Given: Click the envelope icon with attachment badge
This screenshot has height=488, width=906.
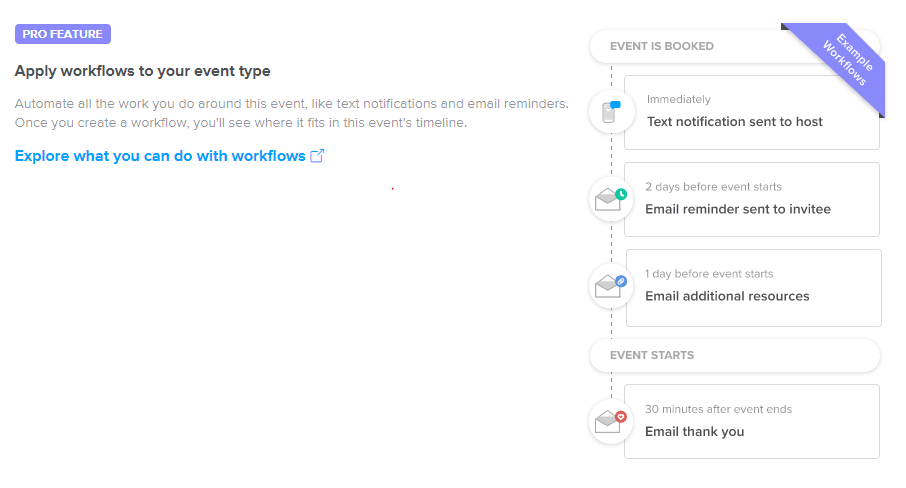Looking at the screenshot, I should (611, 286).
